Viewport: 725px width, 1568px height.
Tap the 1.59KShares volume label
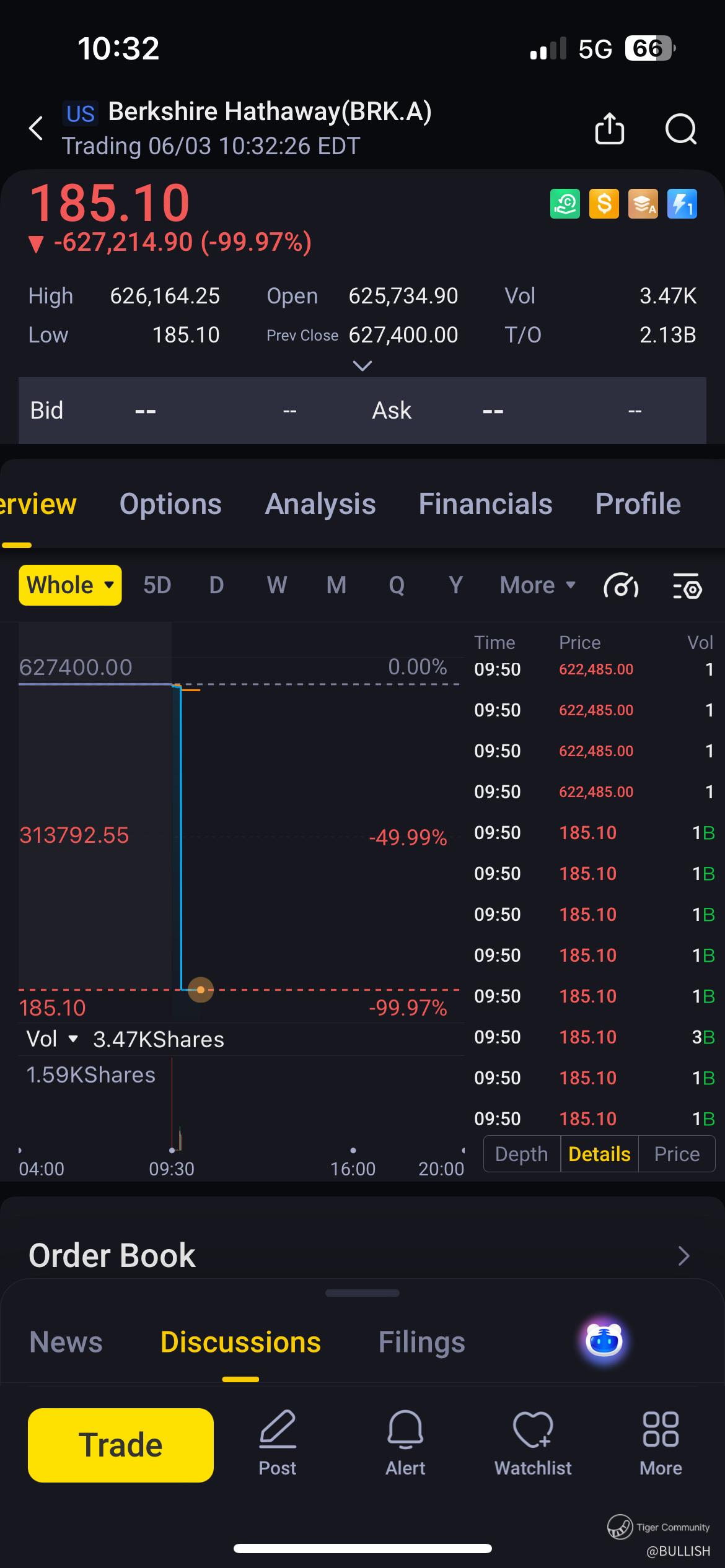90,1074
